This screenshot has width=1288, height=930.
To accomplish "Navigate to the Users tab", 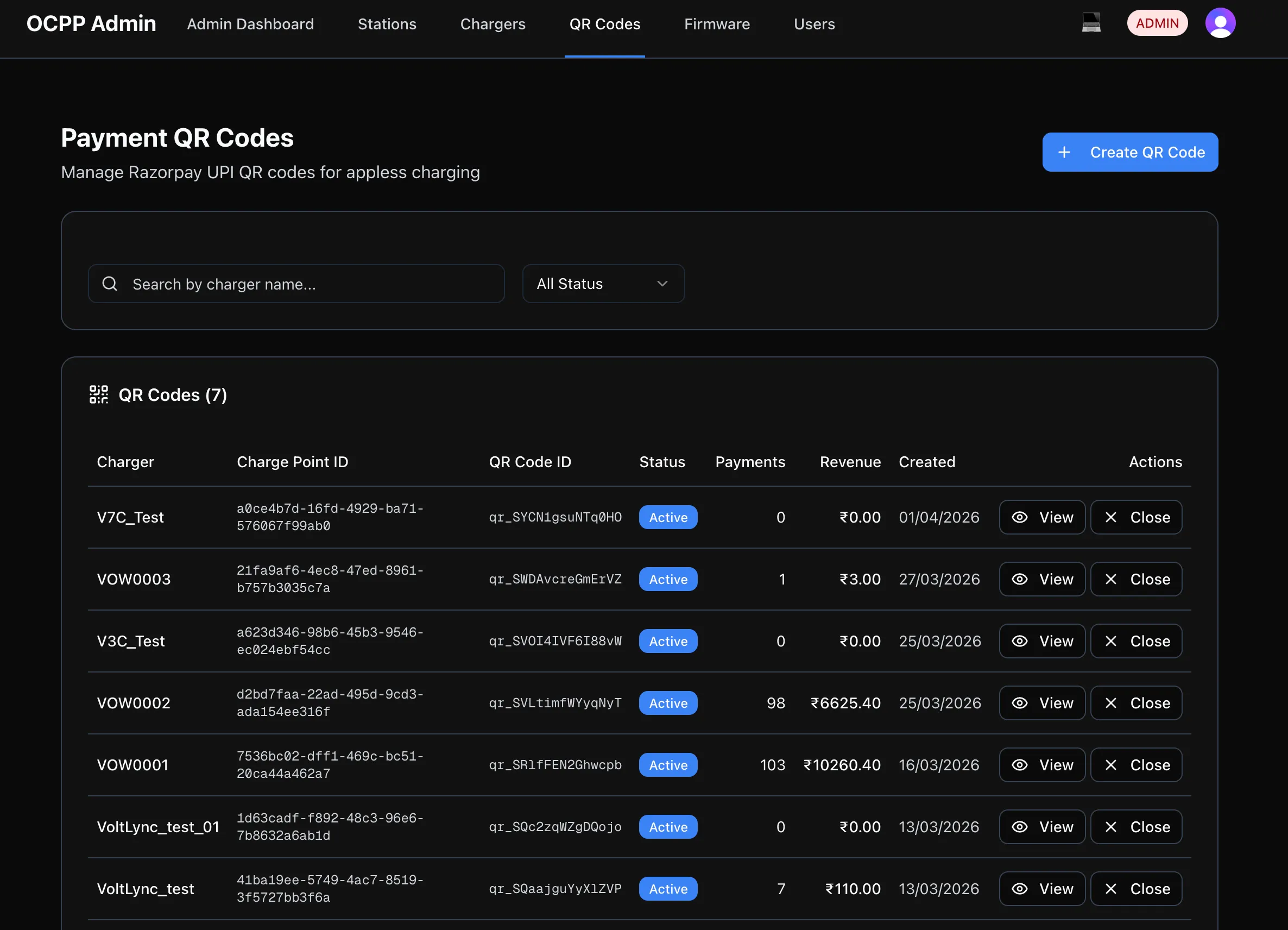I will click(x=814, y=24).
